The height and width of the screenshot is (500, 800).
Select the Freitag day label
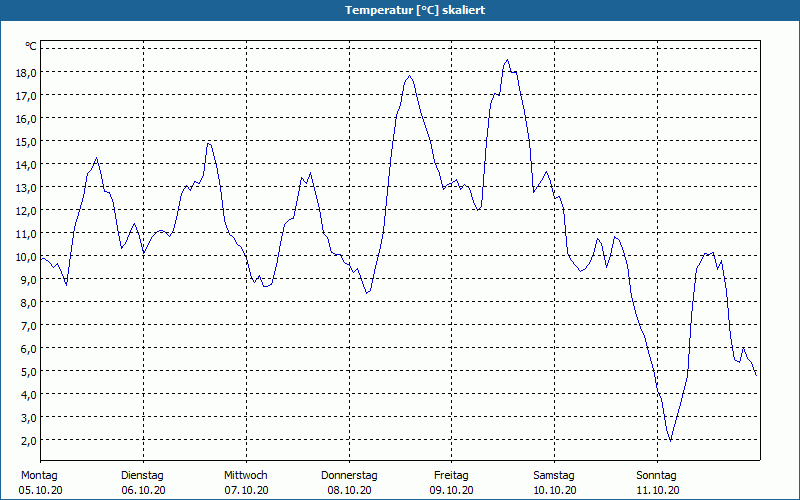point(451,476)
